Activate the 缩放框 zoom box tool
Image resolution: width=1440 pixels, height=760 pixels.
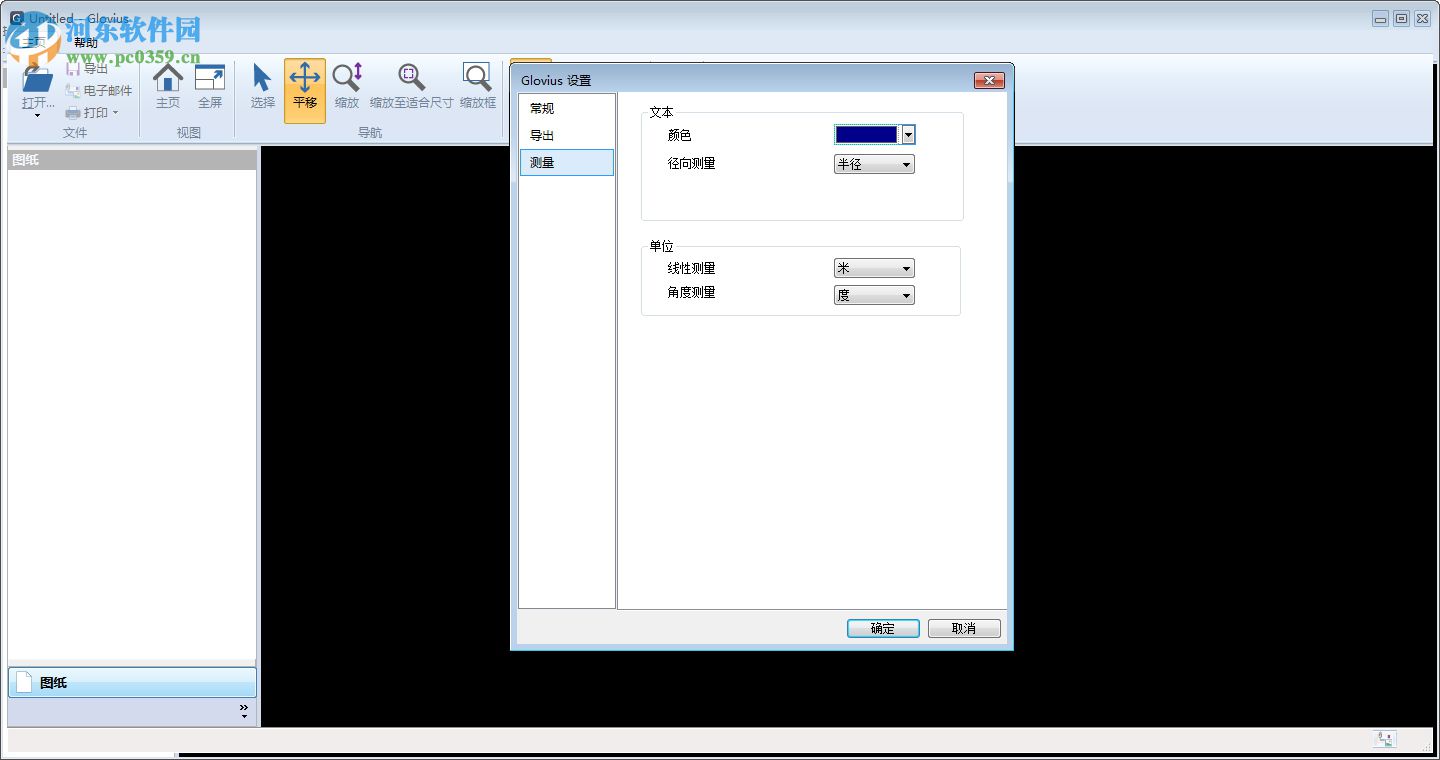477,90
